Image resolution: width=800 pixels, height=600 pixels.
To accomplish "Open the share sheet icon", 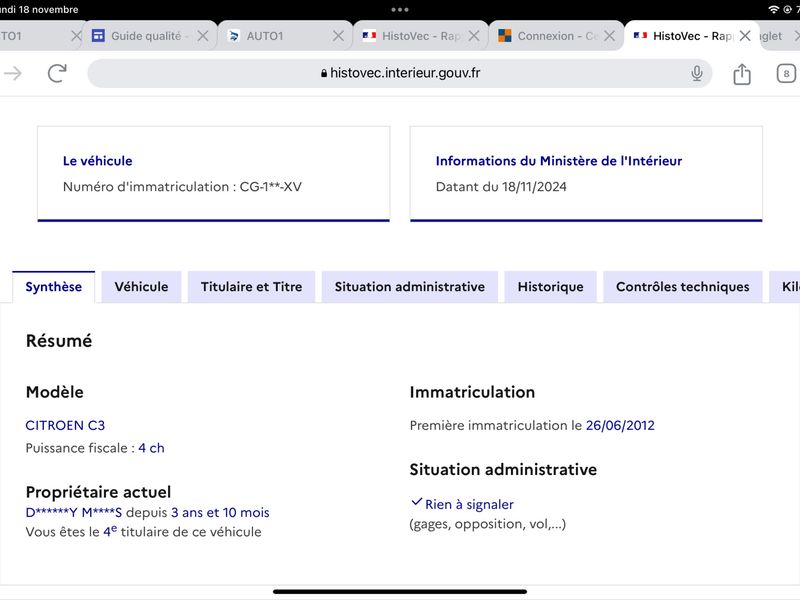I will coord(742,74).
